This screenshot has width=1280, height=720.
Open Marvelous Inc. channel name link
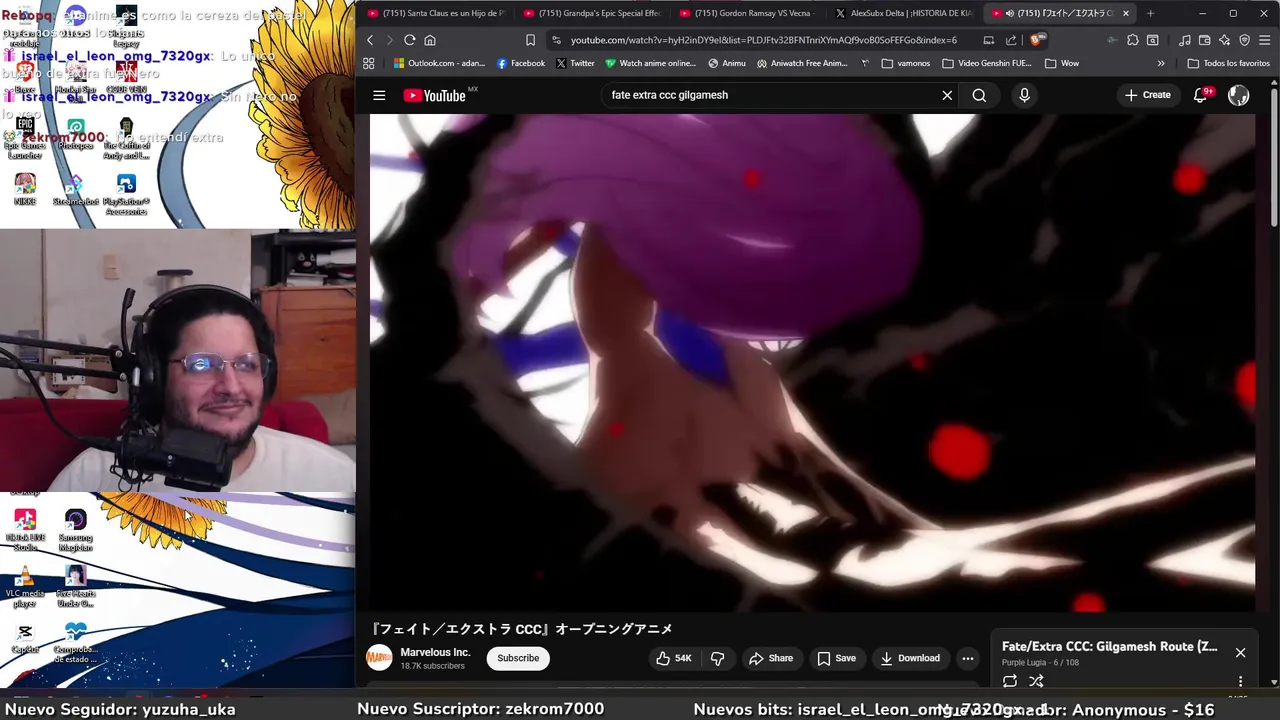(435, 652)
